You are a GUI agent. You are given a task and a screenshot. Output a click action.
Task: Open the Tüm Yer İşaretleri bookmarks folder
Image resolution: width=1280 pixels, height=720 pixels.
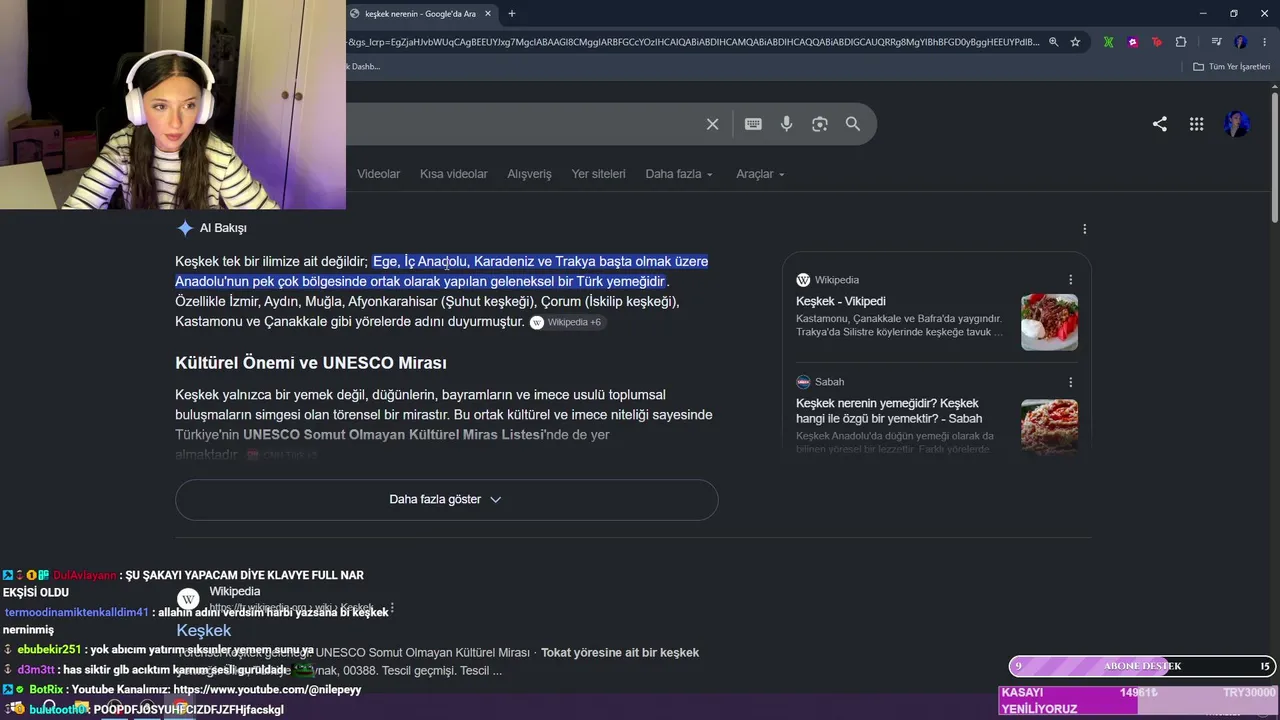pos(1231,67)
